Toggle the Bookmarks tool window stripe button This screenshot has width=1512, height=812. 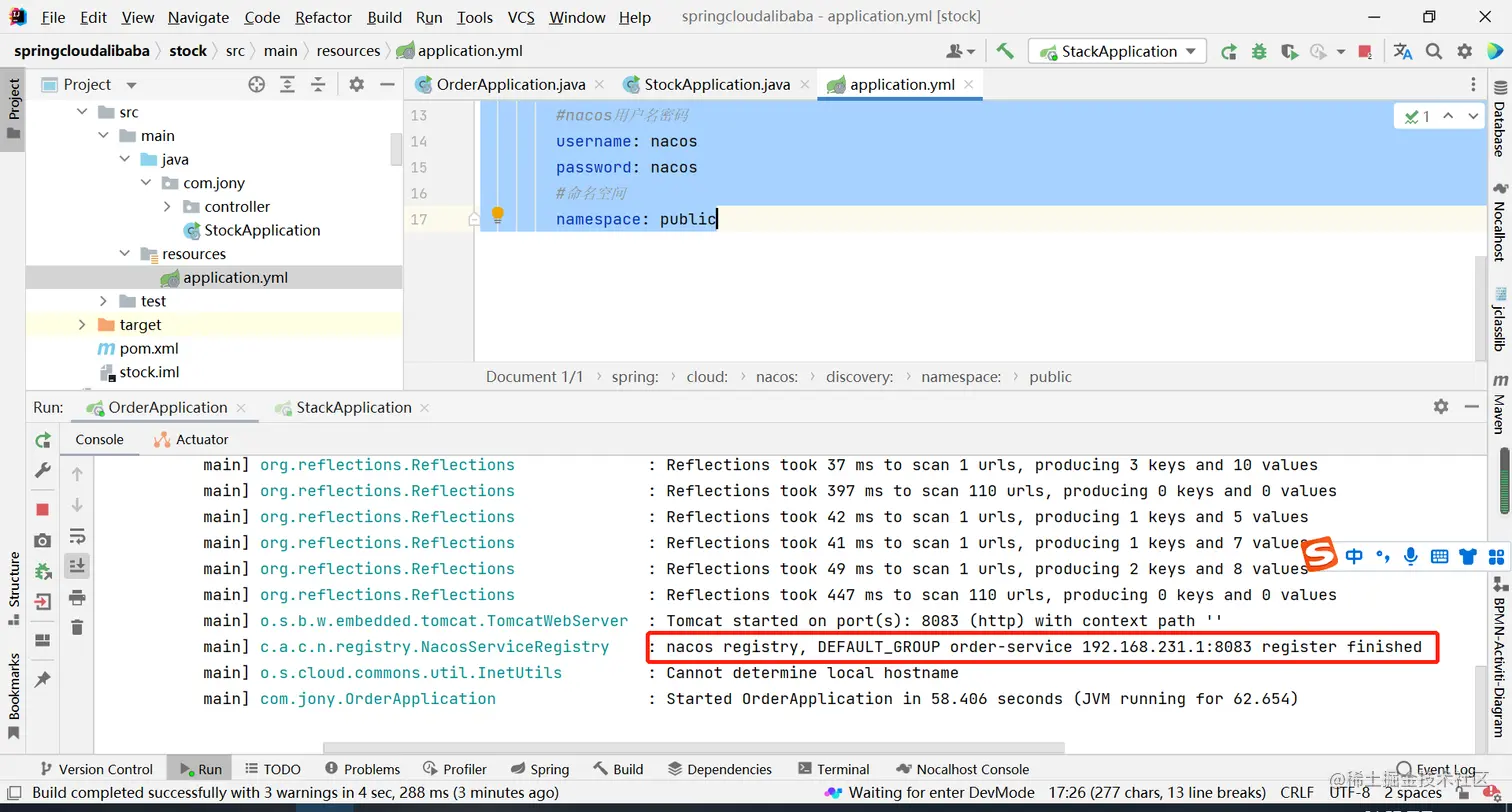13,696
